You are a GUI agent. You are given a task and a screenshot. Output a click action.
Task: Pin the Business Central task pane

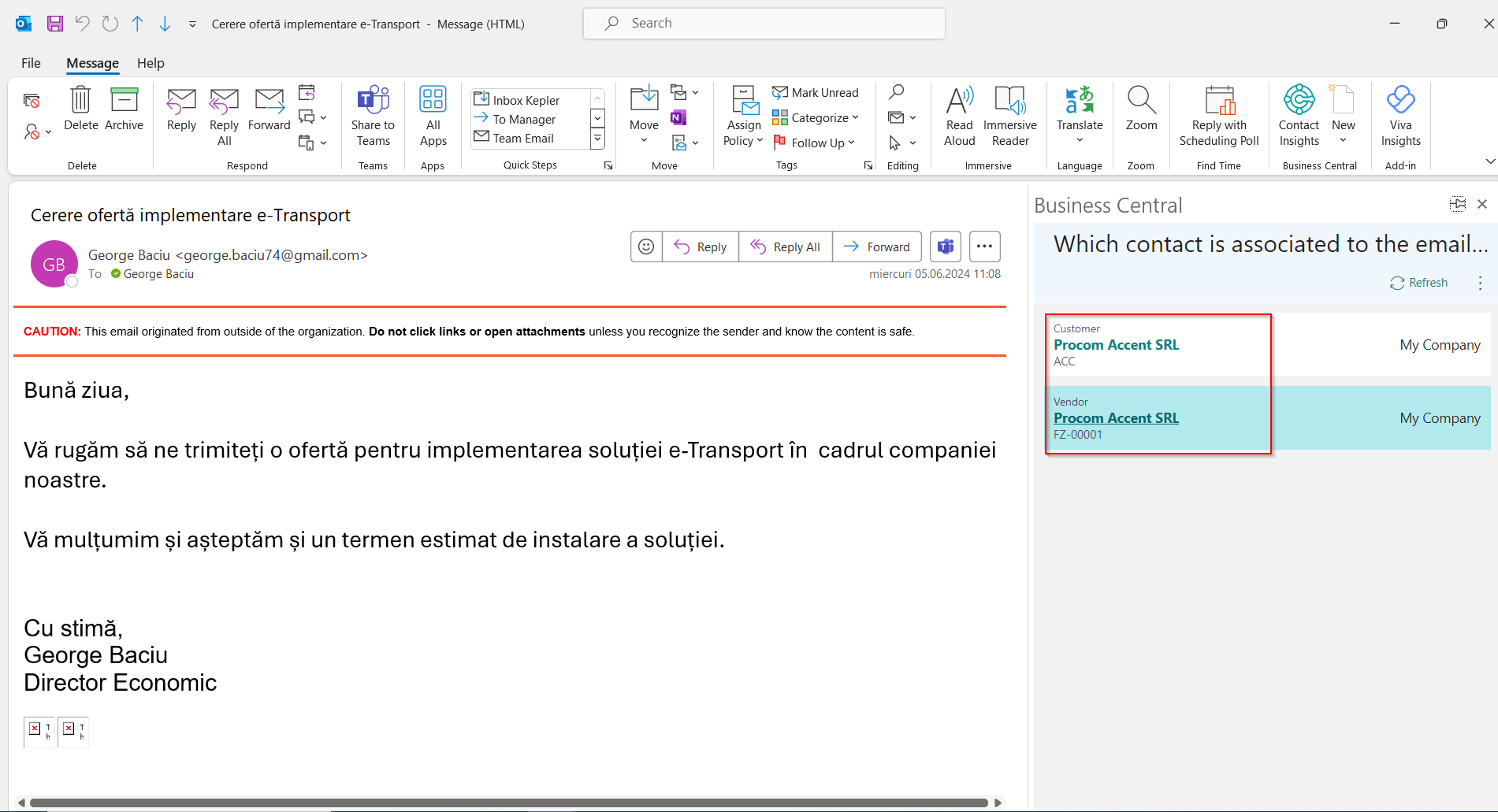click(x=1458, y=204)
